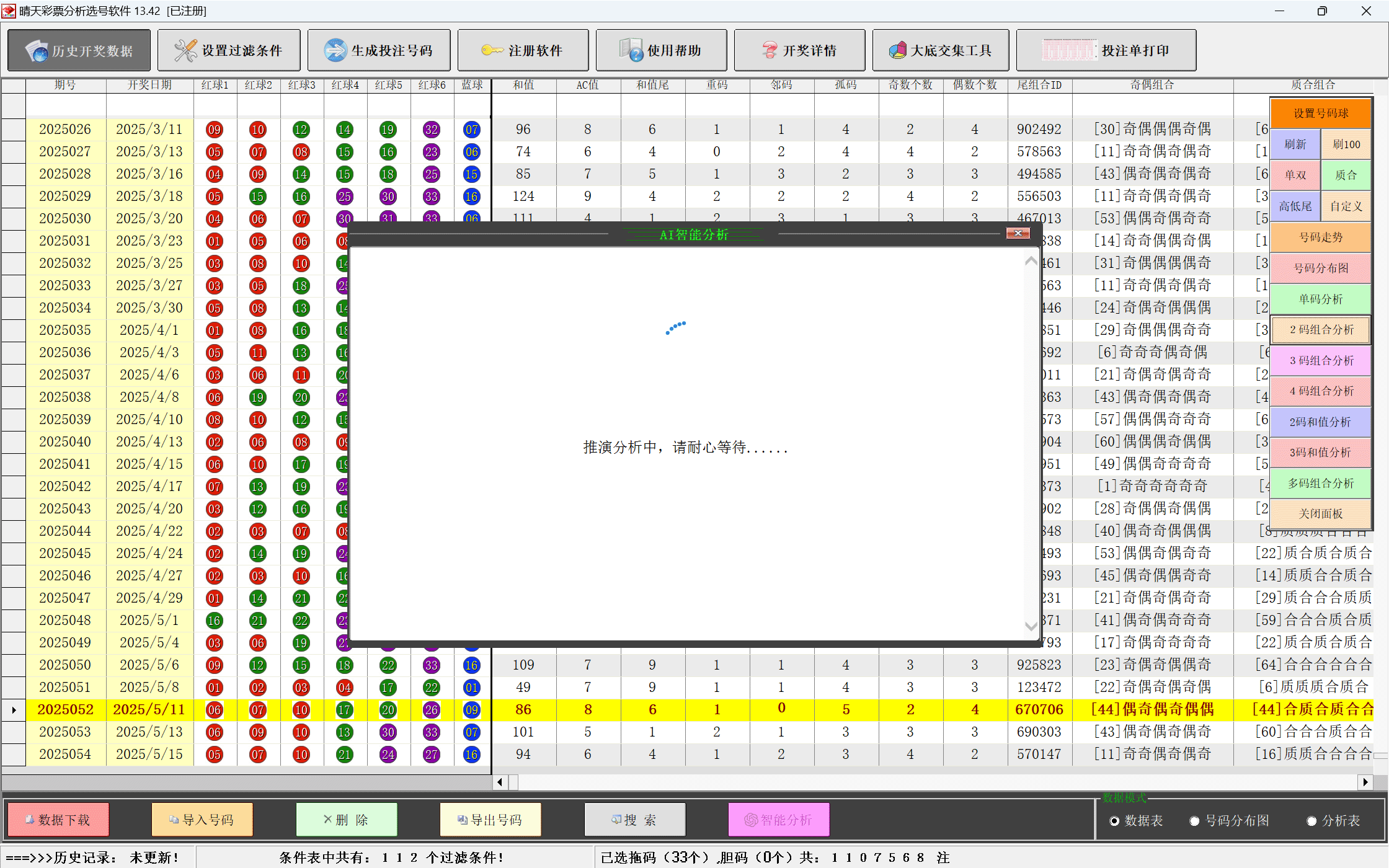Viewport: 1389px width, 868px height.
Task: Click the 2码组合分析 panel item
Action: pyautogui.click(x=1321, y=330)
